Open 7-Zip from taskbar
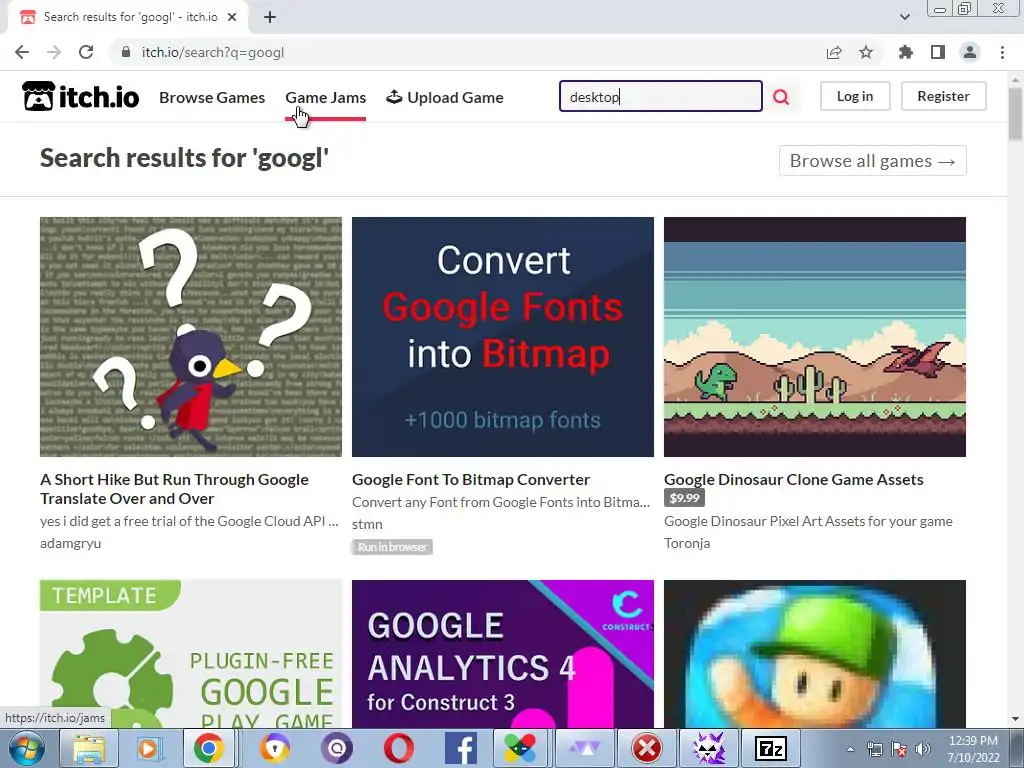The width and height of the screenshot is (1024, 768). [771, 748]
